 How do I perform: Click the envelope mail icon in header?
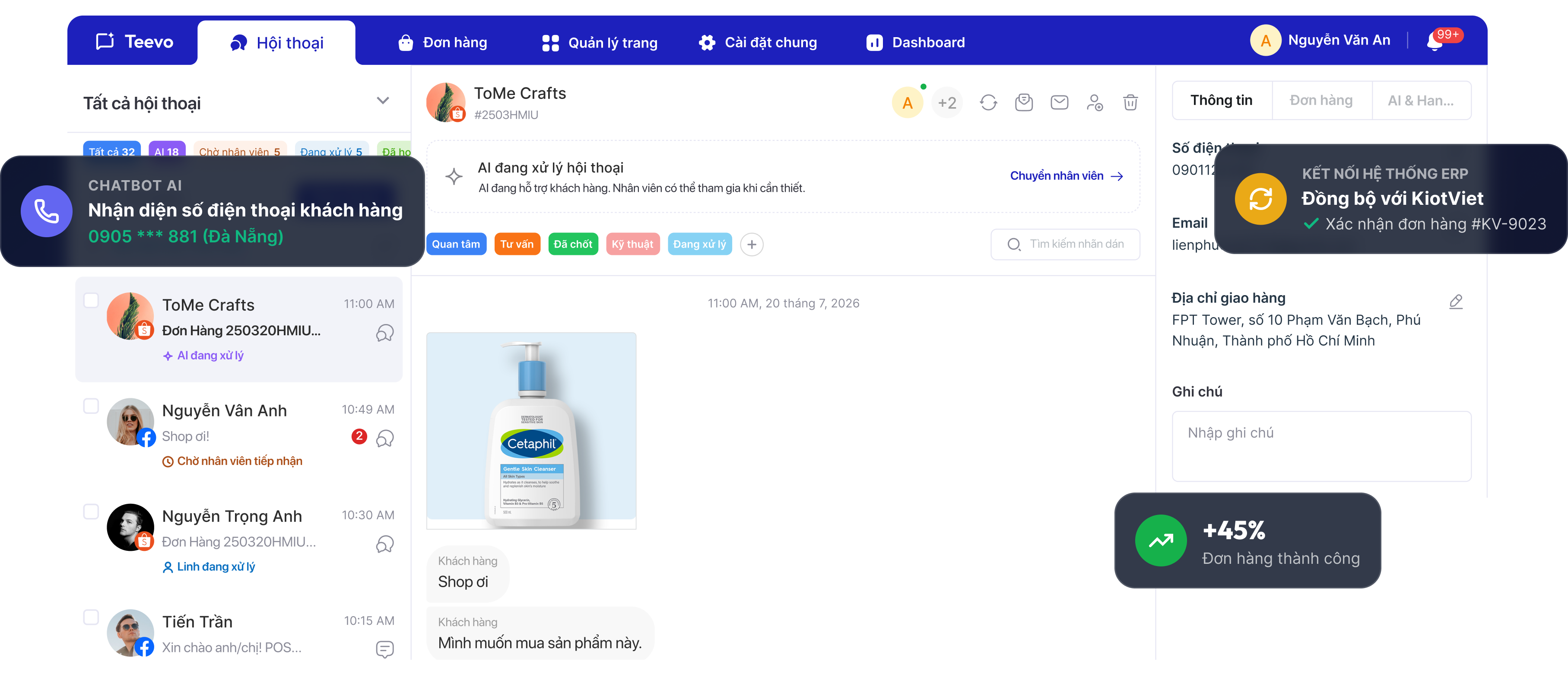pyautogui.click(x=1059, y=102)
